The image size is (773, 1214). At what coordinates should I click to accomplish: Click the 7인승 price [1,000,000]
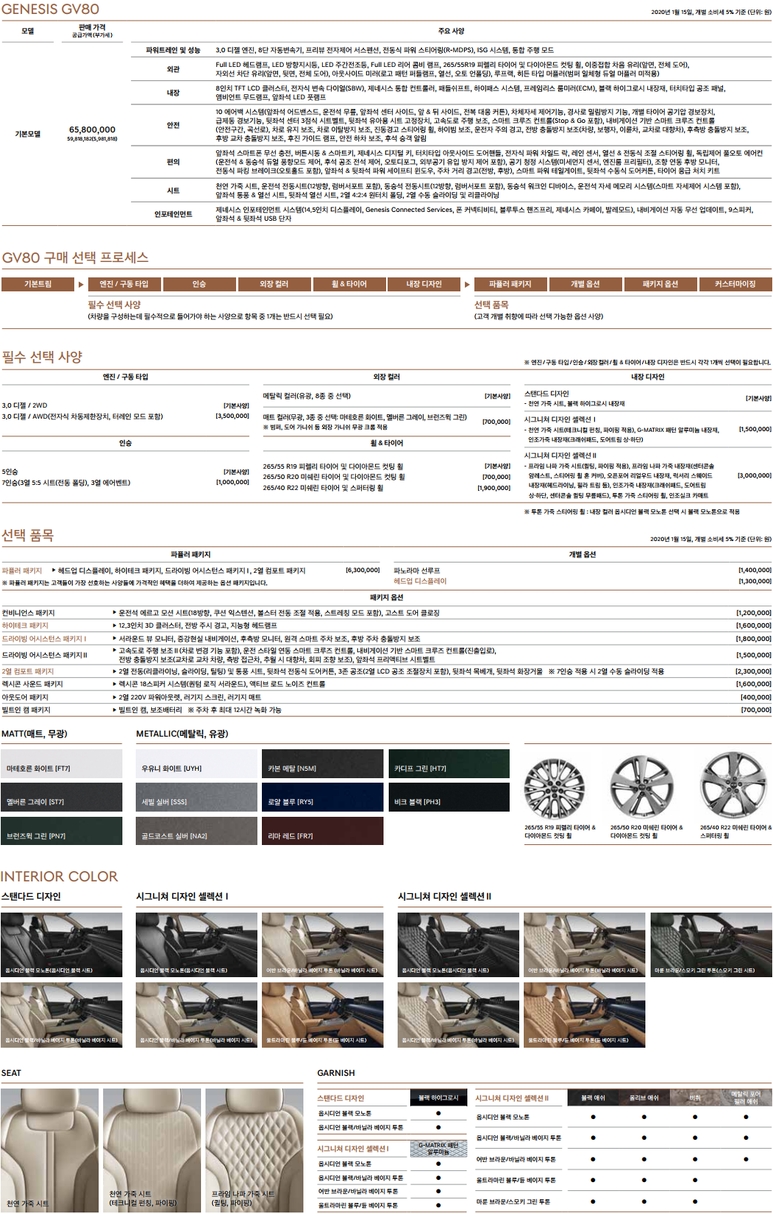(232, 481)
